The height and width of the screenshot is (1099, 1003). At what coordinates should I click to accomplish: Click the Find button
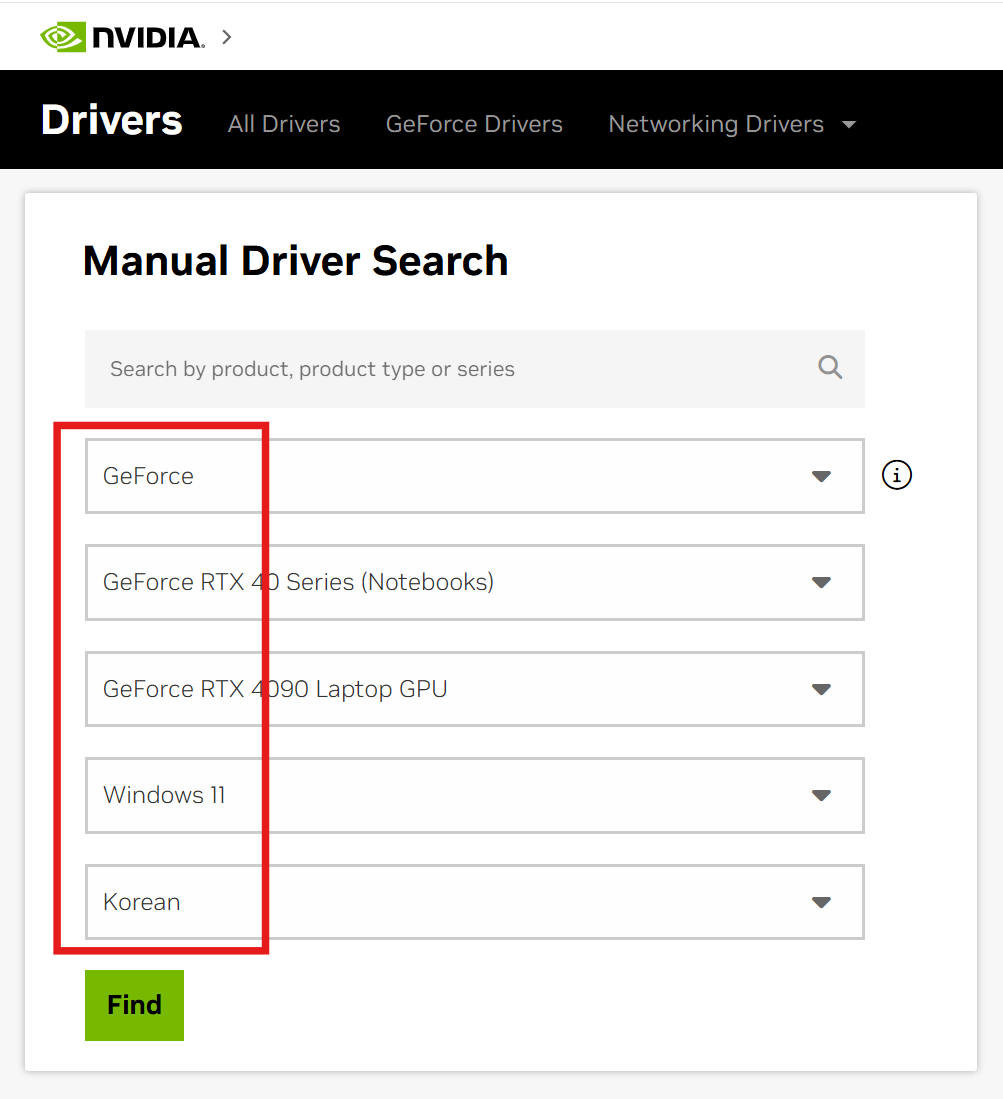point(135,1005)
